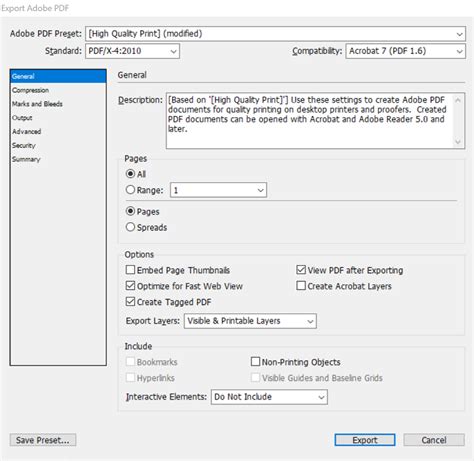Click the description scrollbar down arrow
This screenshot has width=474, height=461.
coord(458,142)
